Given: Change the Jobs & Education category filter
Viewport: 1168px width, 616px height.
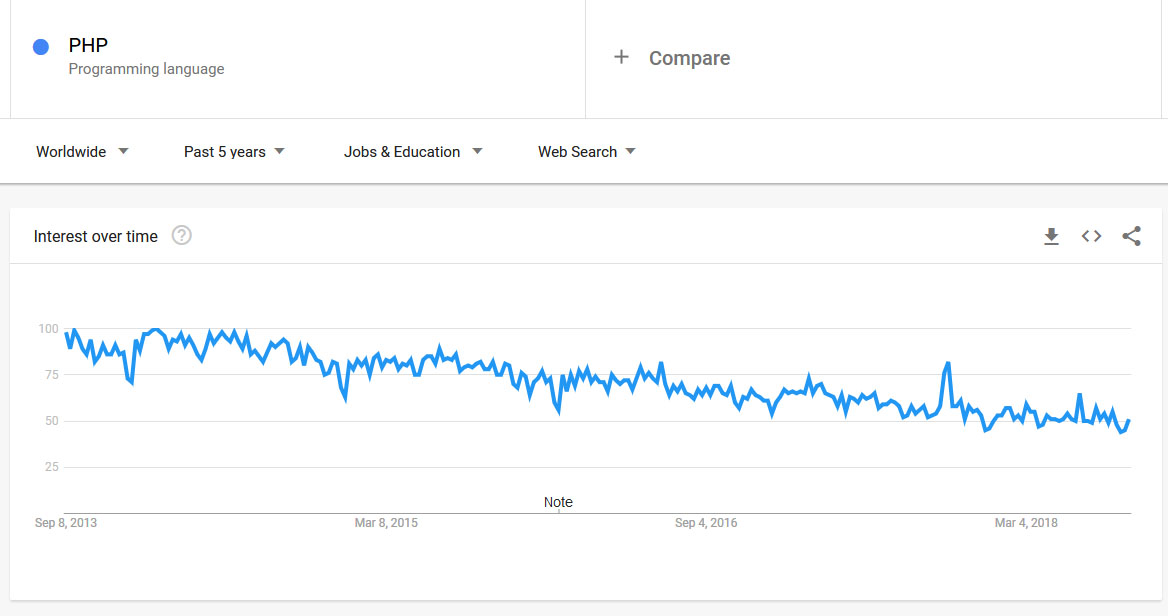Looking at the screenshot, I should pos(413,152).
